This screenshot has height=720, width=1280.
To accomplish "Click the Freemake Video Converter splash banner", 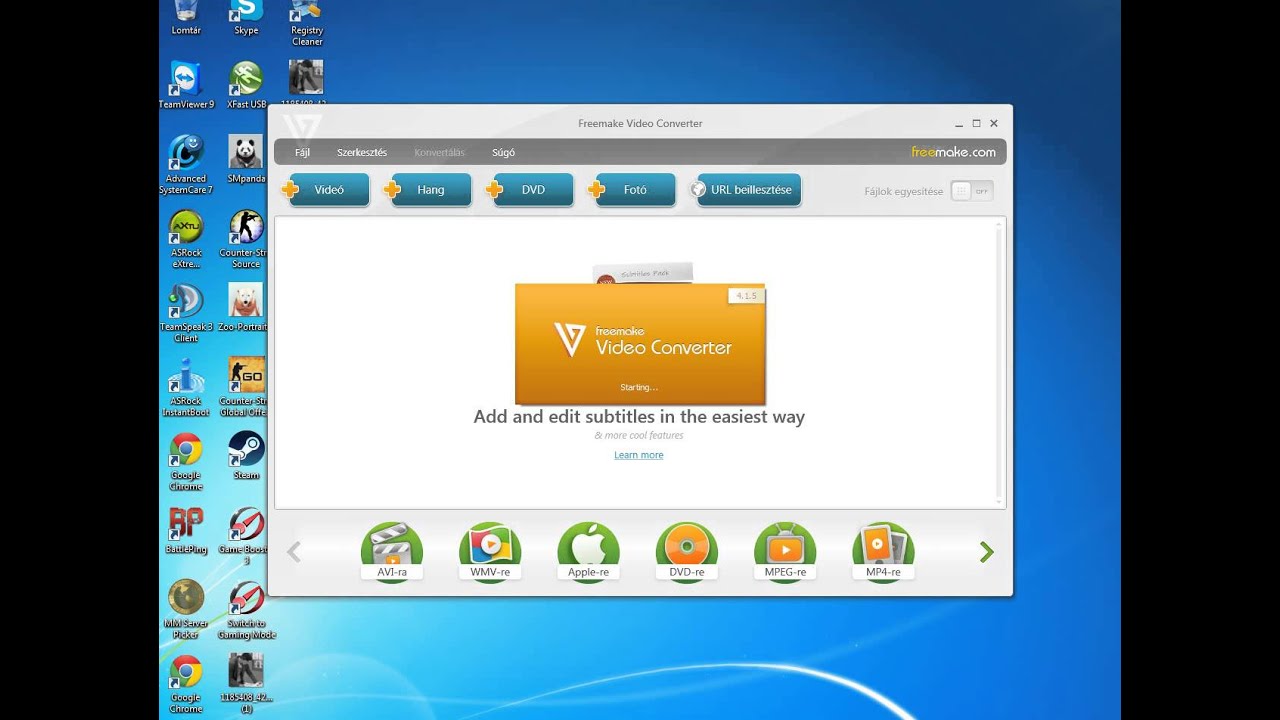I will click(x=640, y=344).
